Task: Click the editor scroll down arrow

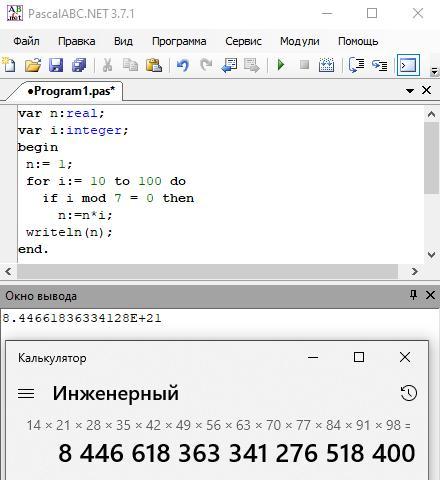Action: click(x=431, y=255)
